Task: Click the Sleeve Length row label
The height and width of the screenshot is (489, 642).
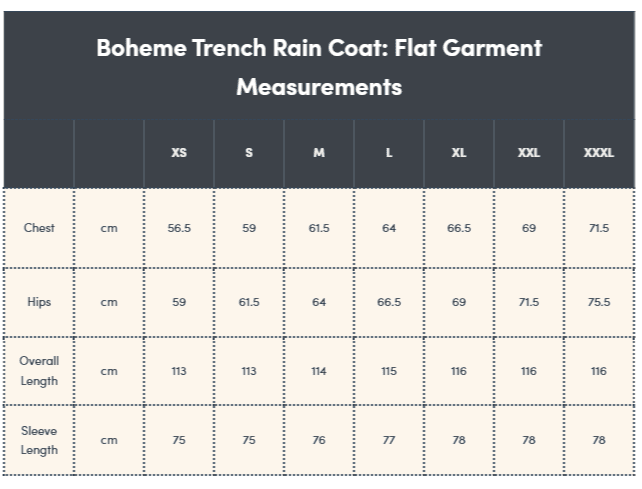Action: (x=39, y=440)
